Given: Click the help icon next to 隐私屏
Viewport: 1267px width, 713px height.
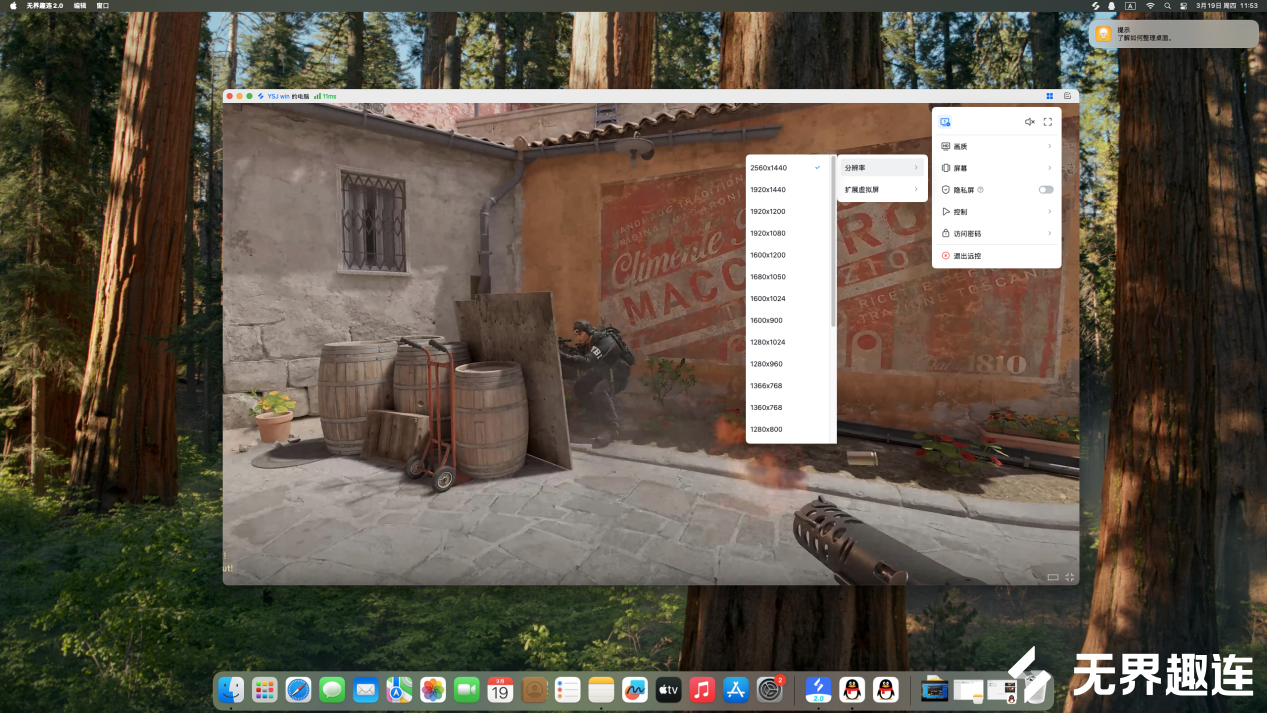Looking at the screenshot, I should pos(980,190).
